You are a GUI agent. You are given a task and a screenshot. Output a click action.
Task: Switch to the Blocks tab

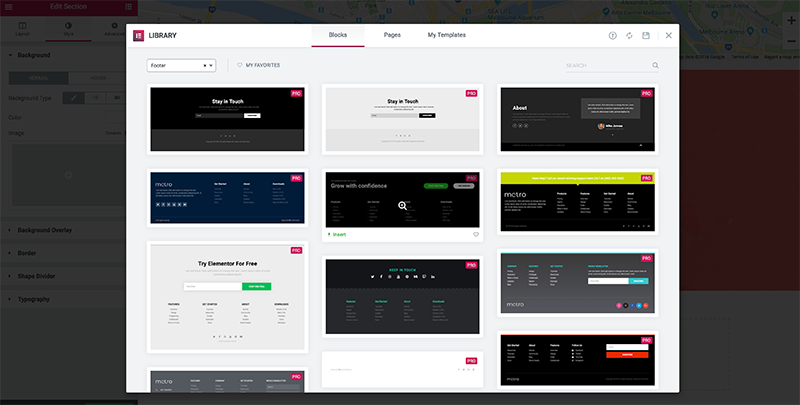[x=337, y=35]
